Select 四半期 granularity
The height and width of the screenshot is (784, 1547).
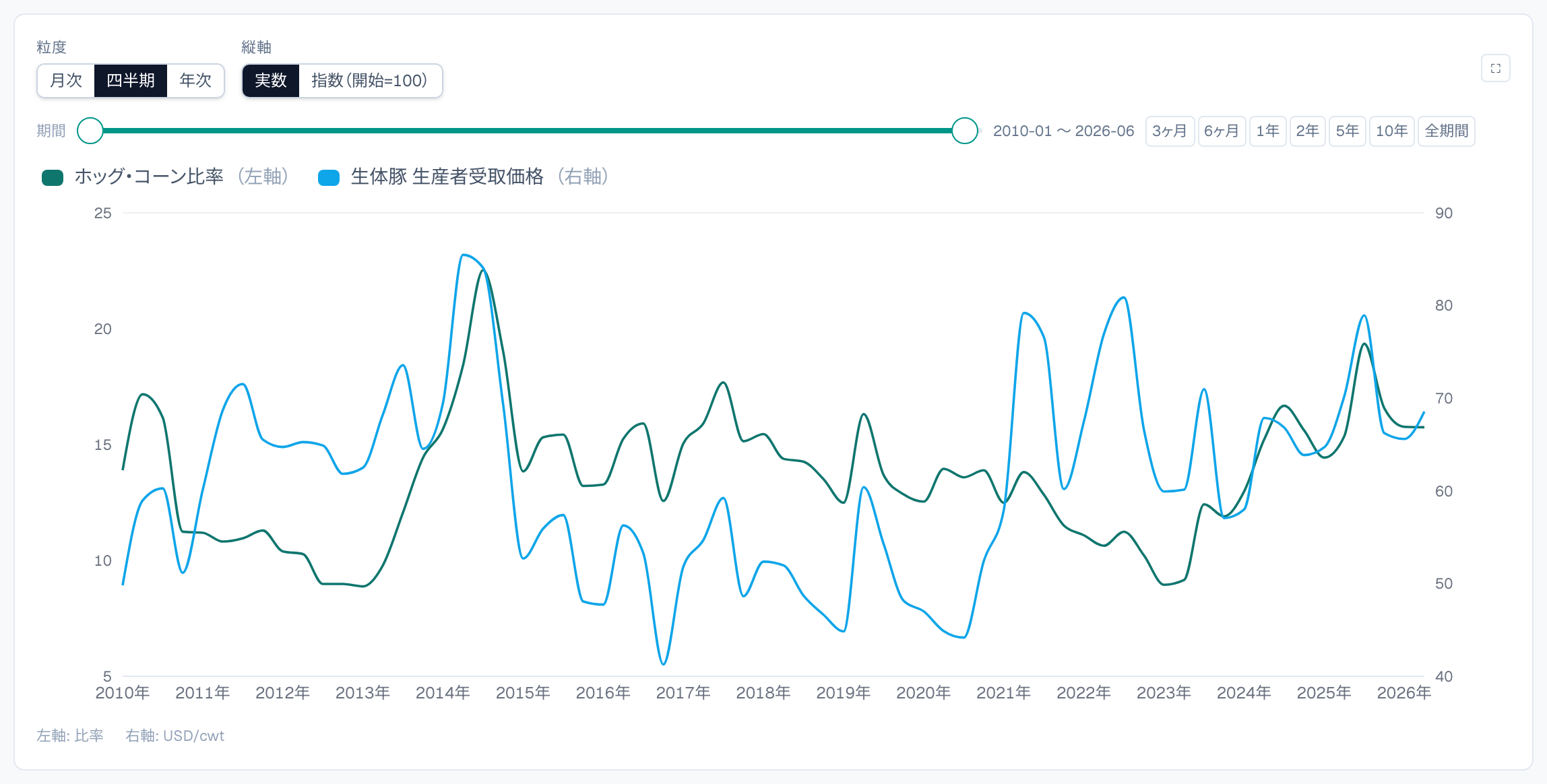[x=131, y=81]
